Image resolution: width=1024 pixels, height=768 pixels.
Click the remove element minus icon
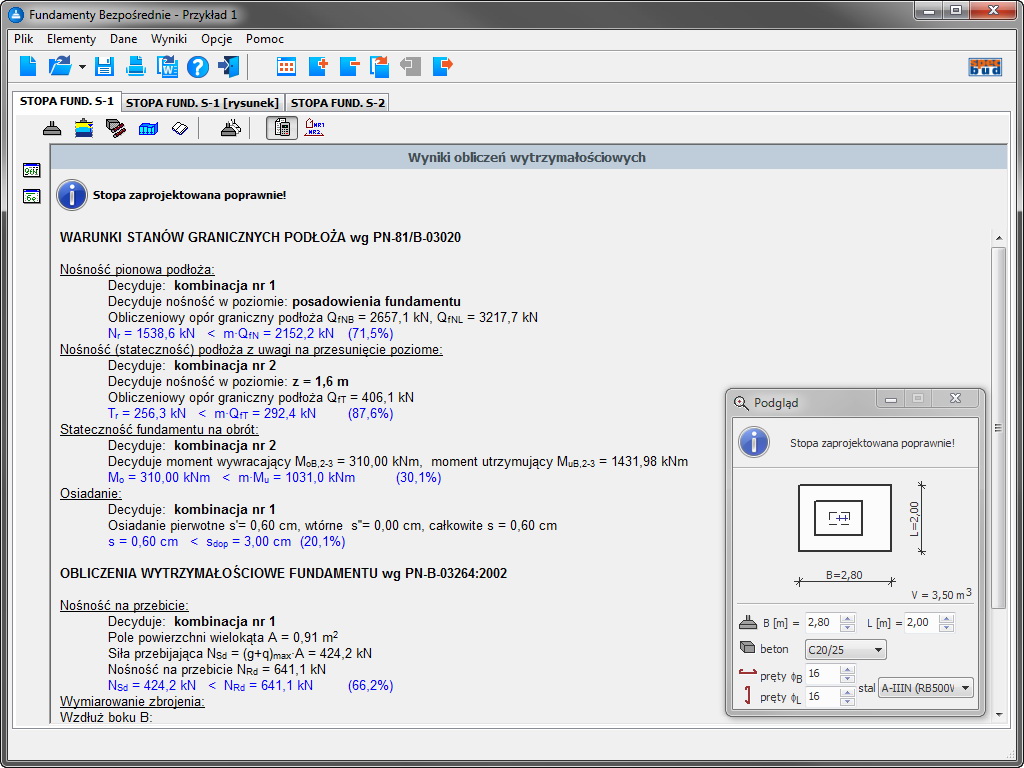click(x=349, y=67)
